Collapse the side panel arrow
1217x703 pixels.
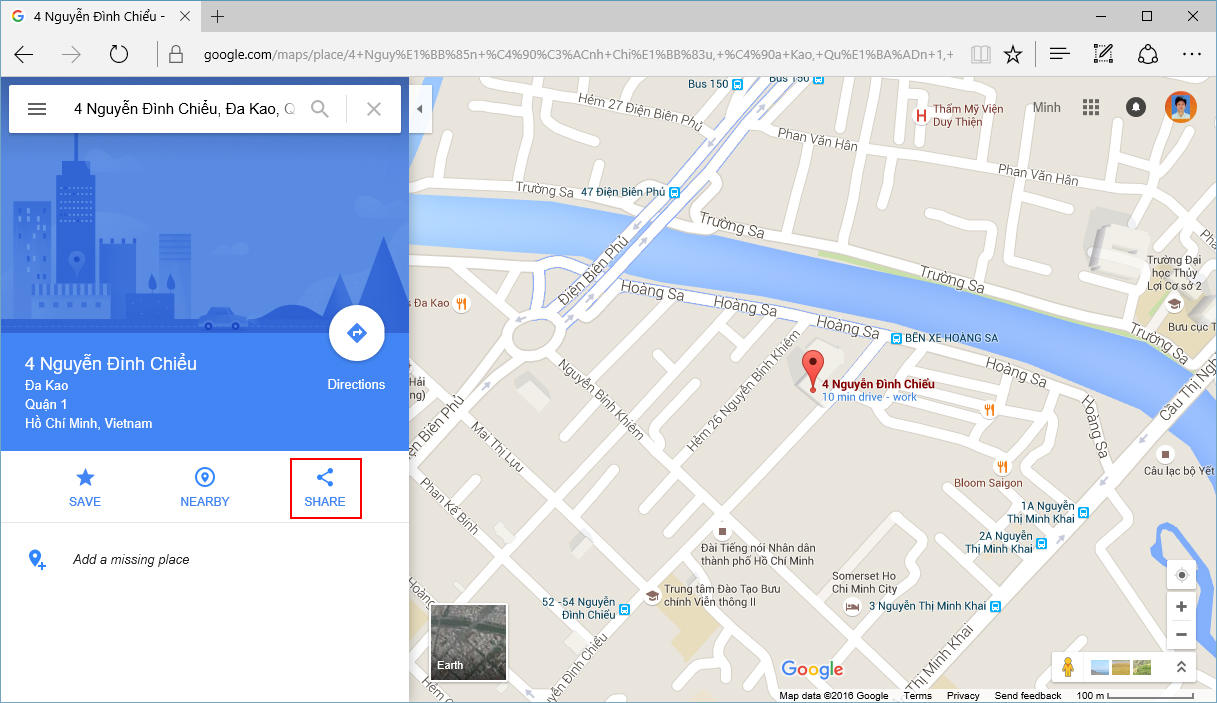pyautogui.click(x=420, y=109)
